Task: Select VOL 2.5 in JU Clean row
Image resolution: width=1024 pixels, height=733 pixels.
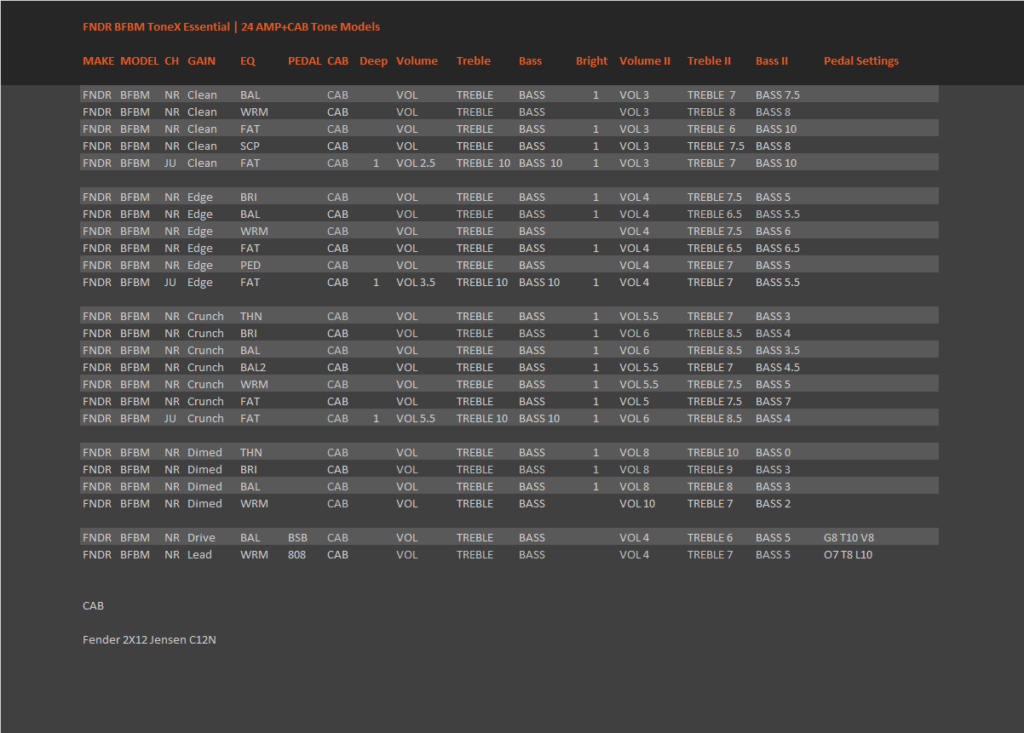Action: tap(415, 163)
